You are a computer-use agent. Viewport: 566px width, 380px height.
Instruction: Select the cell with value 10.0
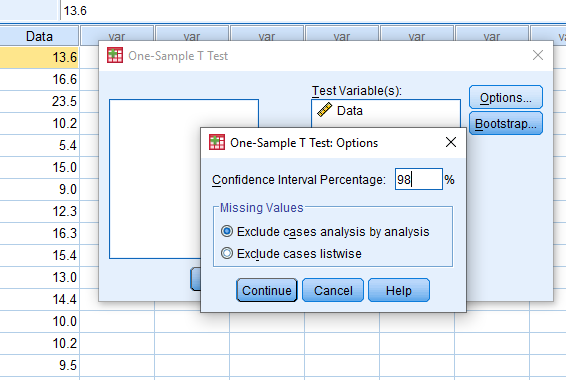pyautogui.click(x=39, y=321)
